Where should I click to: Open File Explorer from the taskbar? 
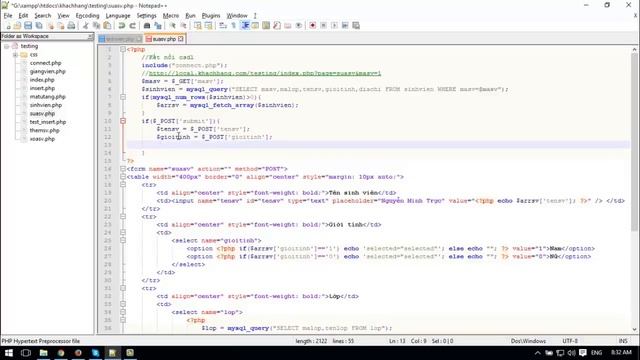coord(43,353)
